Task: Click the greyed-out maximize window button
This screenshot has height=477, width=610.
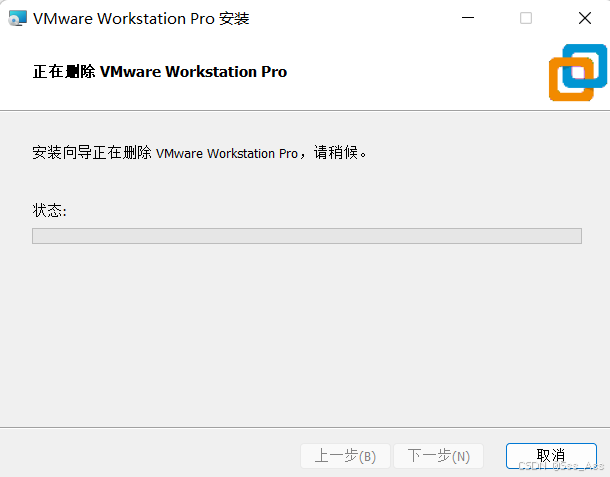Action: [526, 18]
